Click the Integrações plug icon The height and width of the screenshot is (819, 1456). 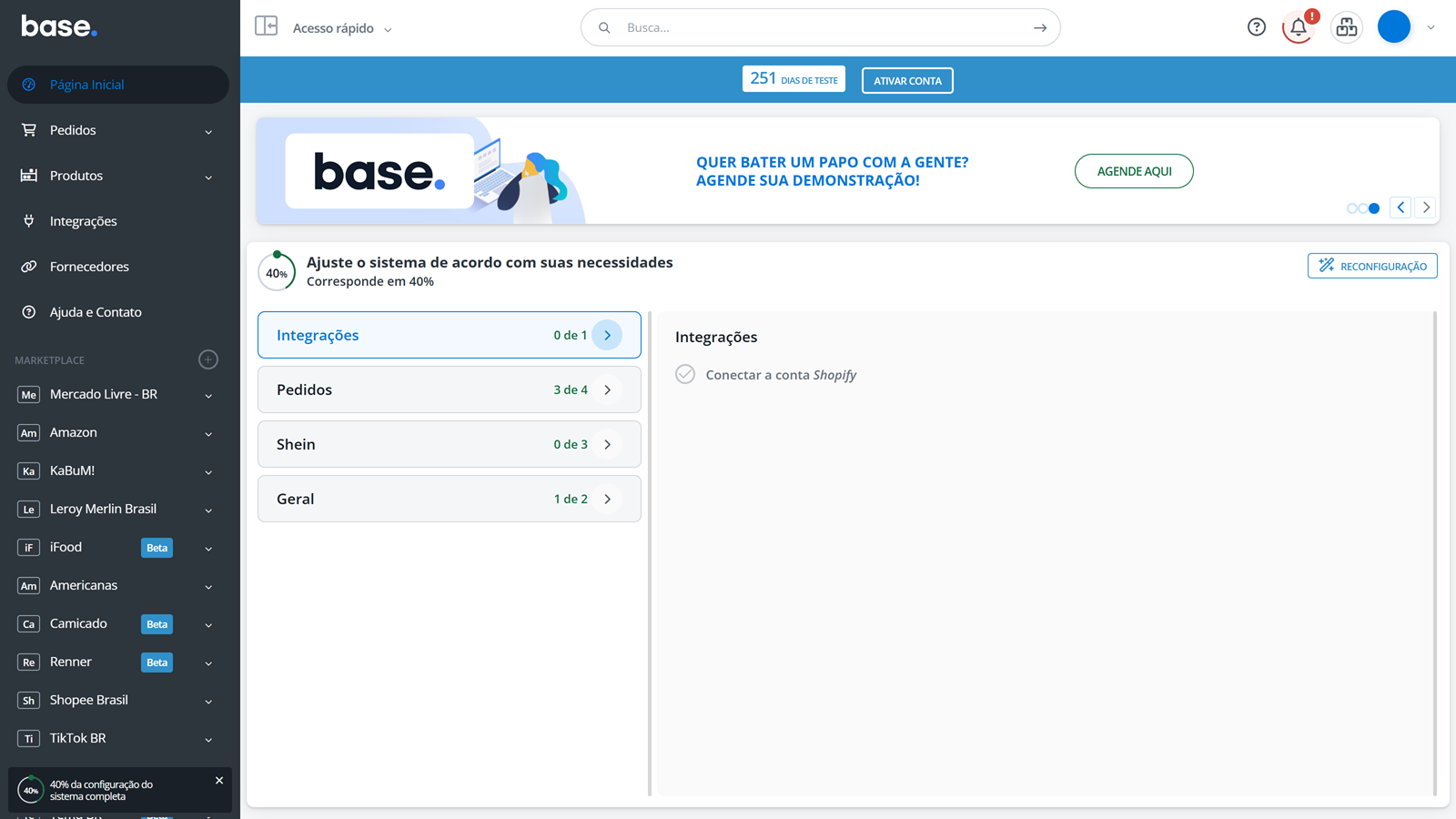(29, 220)
